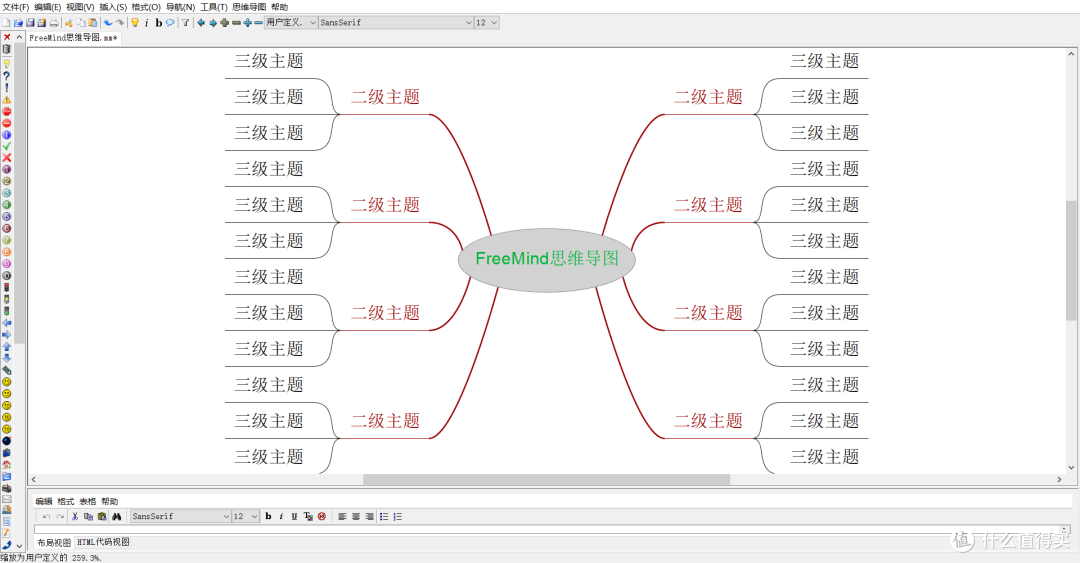1080x563 pixels.
Task: Open the 插入(S) menu
Action: [x=113, y=7]
